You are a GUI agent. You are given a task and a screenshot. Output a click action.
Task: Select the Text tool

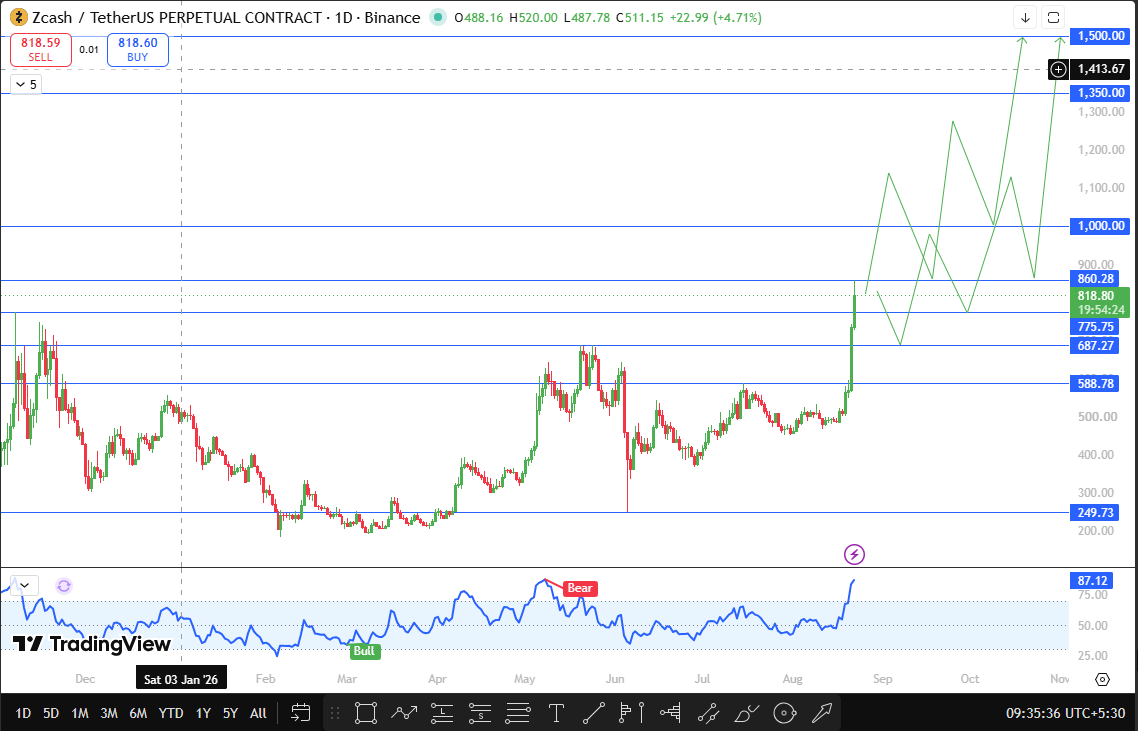pyautogui.click(x=556, y=713)
